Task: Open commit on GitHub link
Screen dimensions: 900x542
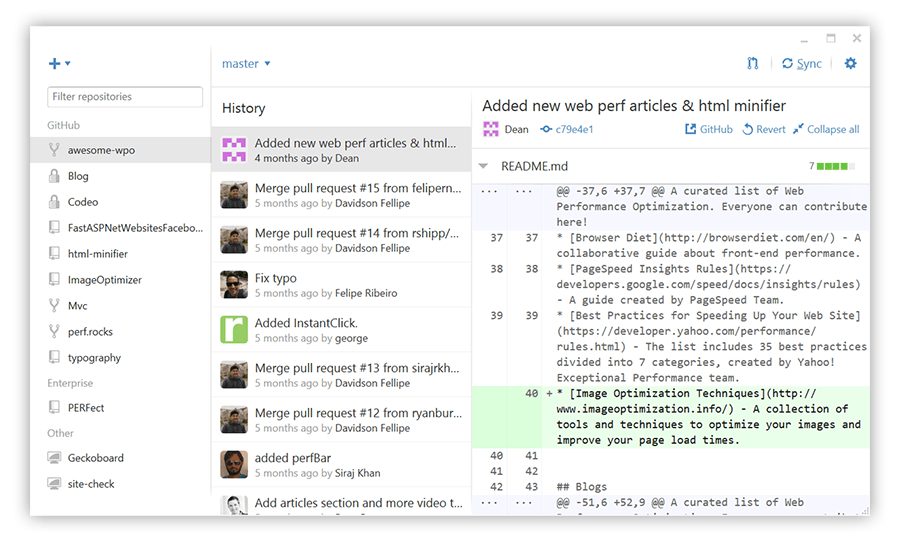Action: [x=709, y=130]
